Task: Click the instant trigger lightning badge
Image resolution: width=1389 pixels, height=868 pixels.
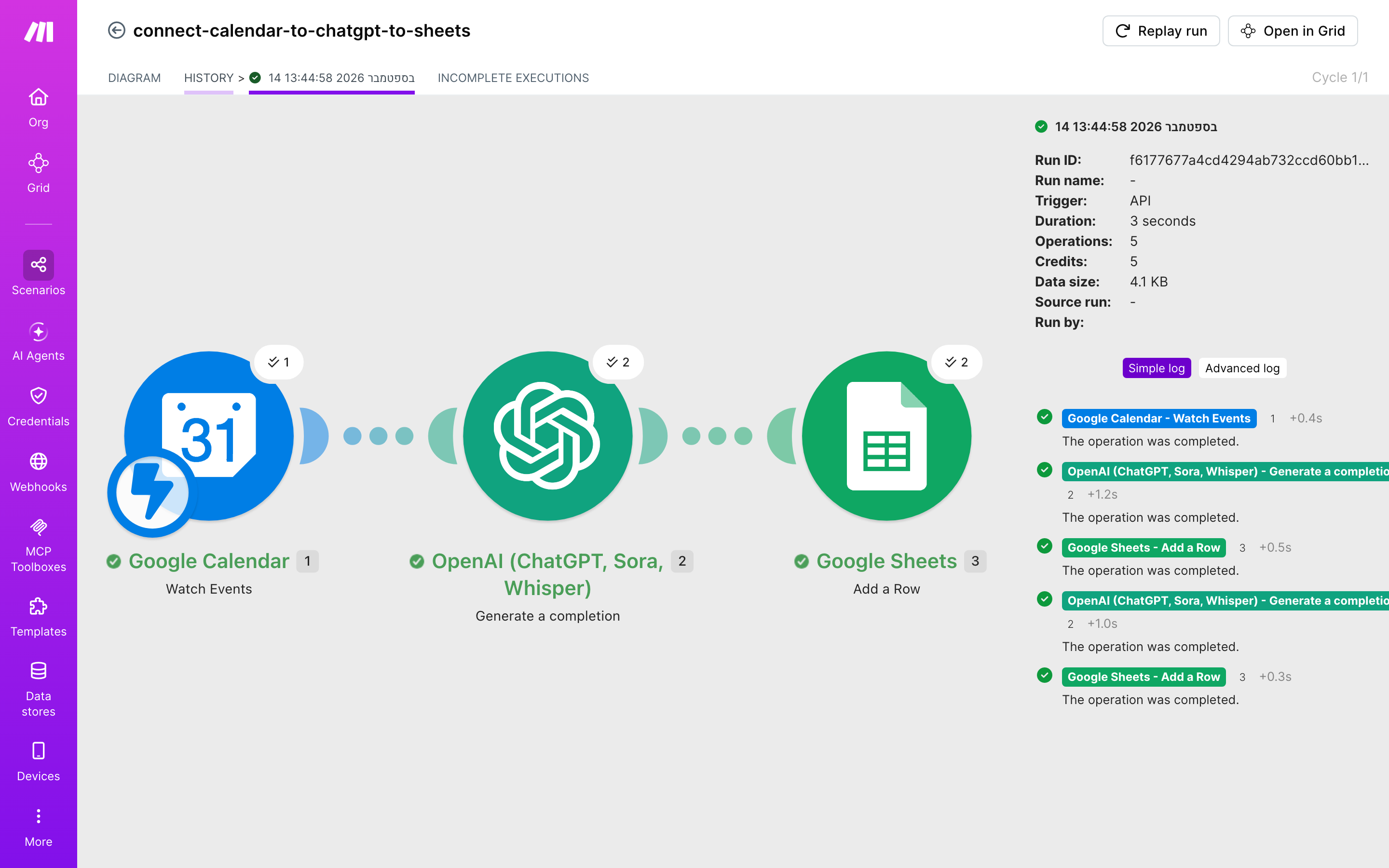Action: (x=152, y=492)
